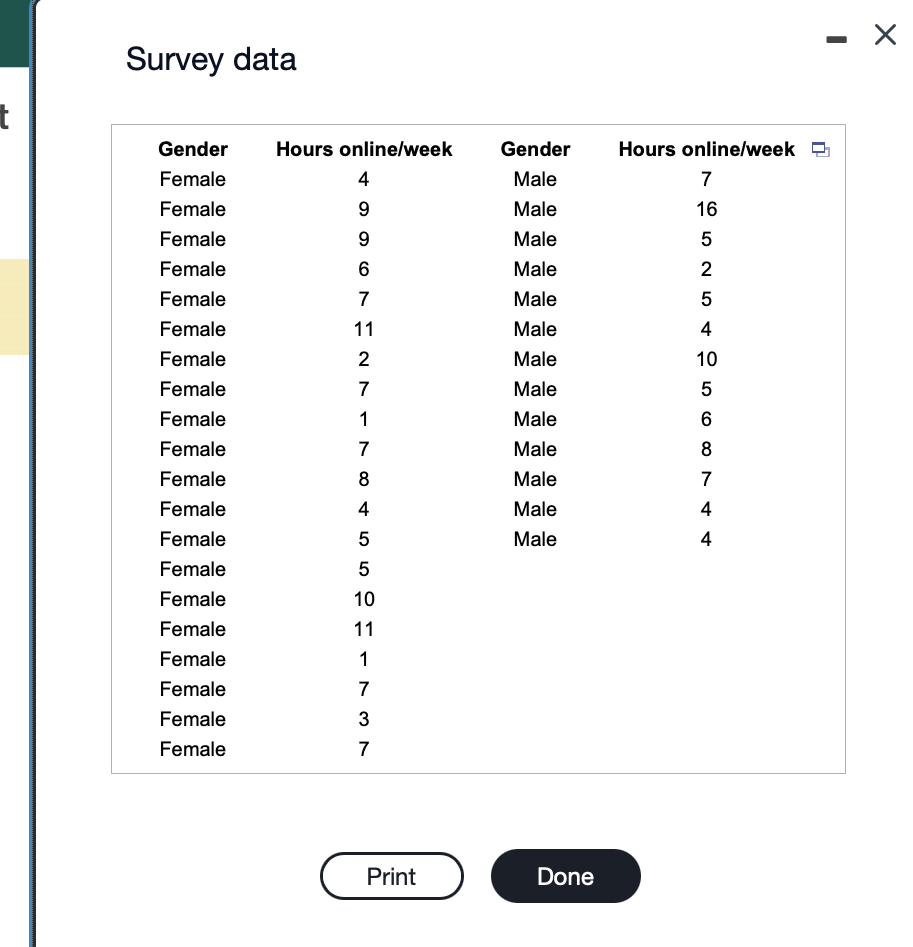913x947 pixels.
Task: Click the first Male row entry
Action: click(x=535, y=179)
